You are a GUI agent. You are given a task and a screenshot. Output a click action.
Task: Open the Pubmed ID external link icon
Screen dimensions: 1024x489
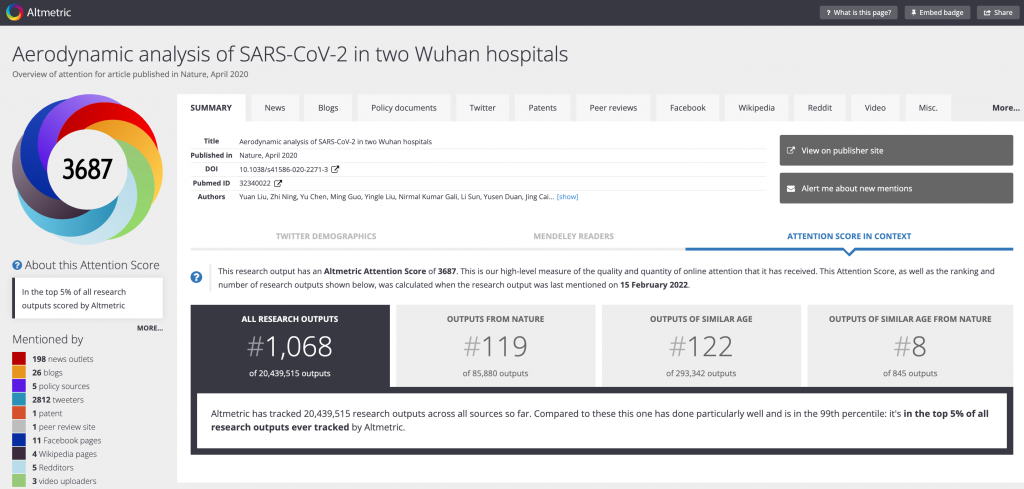point(278,183)
